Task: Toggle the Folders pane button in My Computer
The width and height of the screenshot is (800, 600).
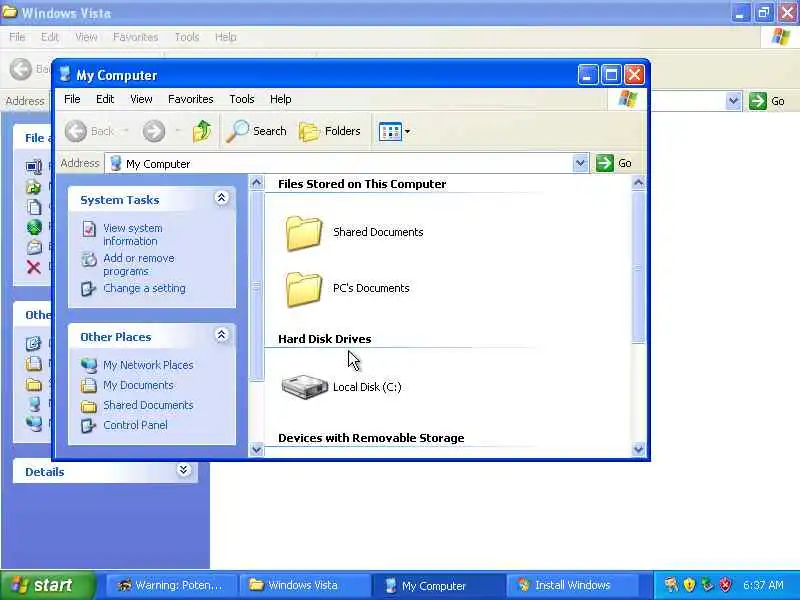Action: (330, 131)
